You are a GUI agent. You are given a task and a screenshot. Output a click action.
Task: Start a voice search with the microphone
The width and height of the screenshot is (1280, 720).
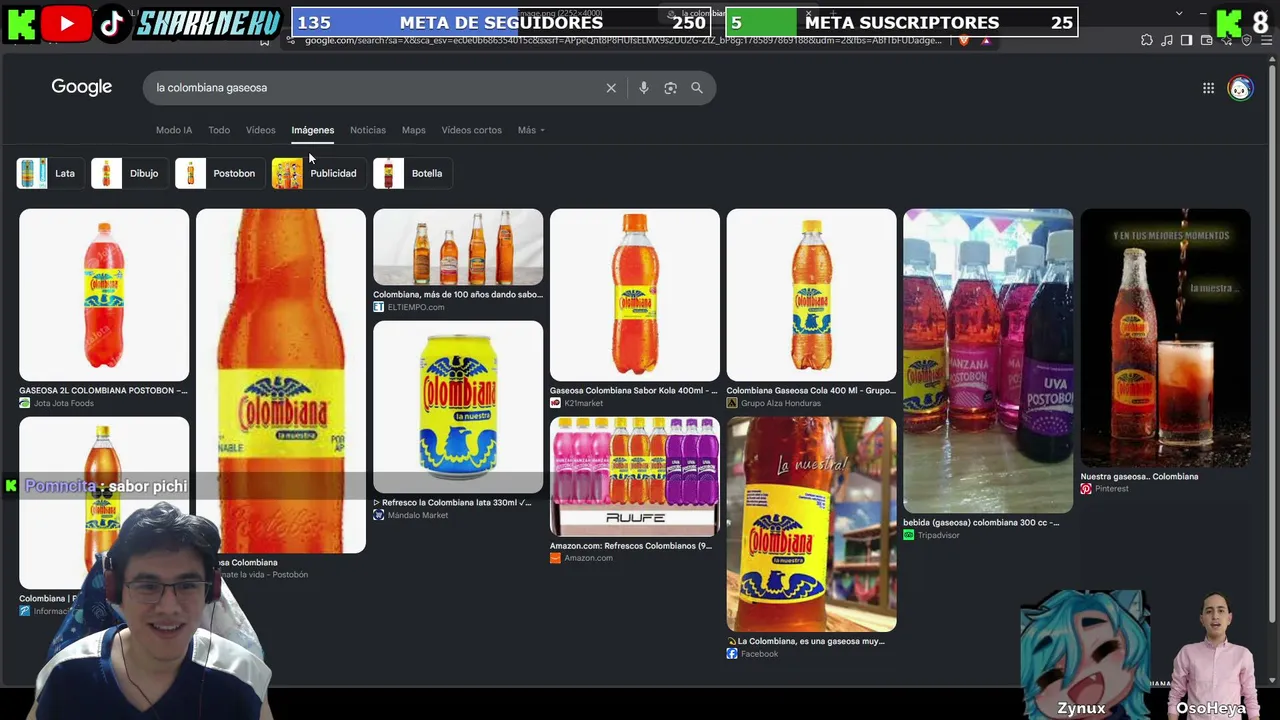point(644,88)
